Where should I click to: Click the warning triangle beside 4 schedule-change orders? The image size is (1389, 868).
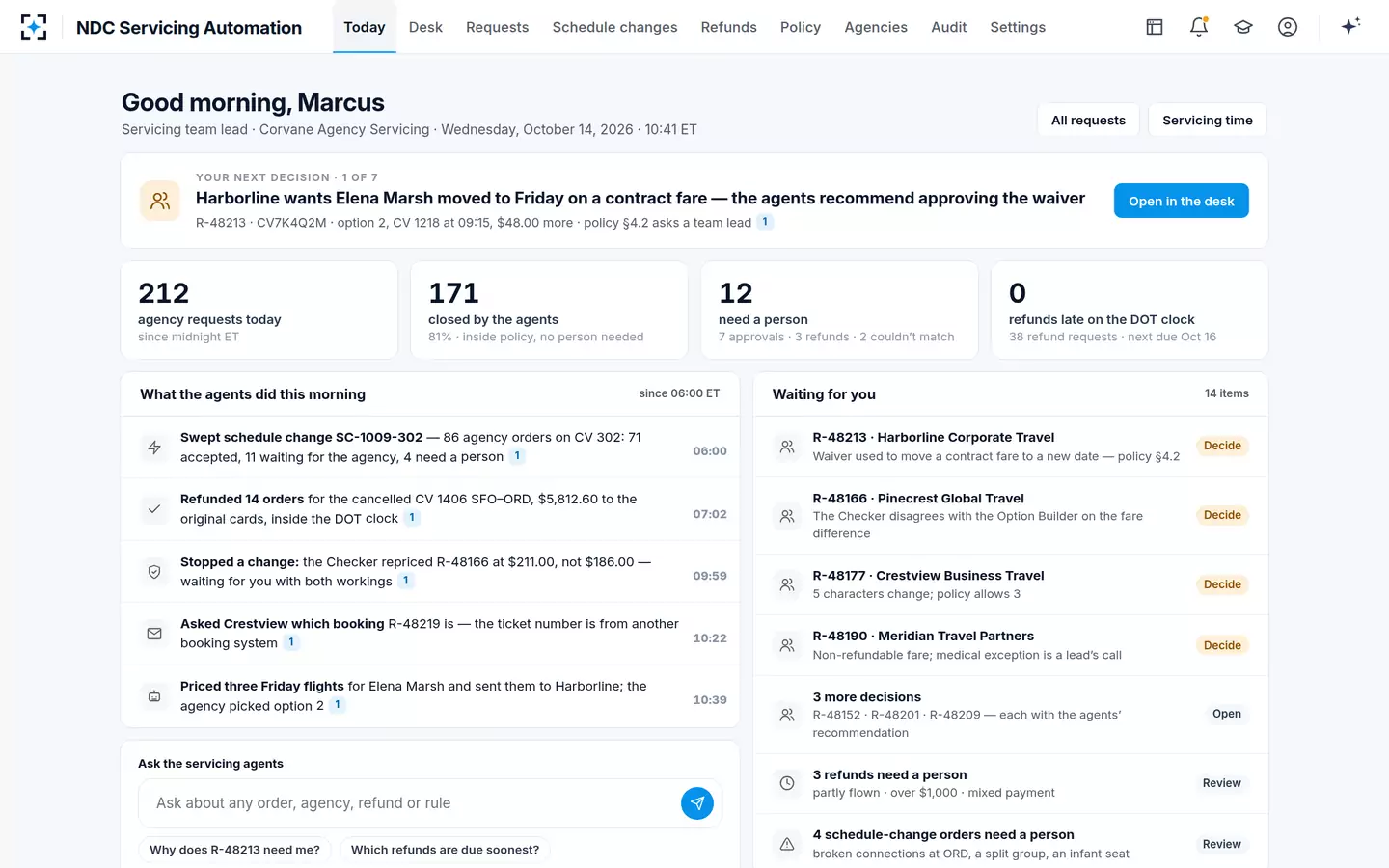(787, 844)
